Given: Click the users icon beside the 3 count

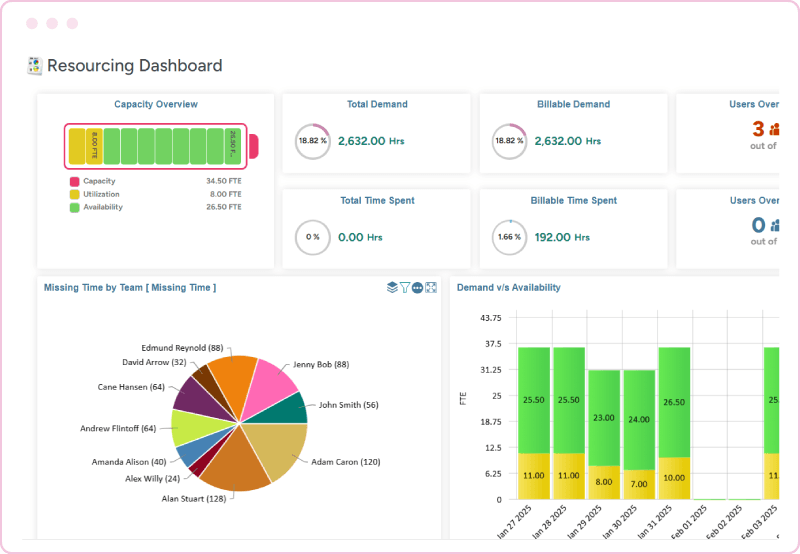Looking at the screenshot, I should coord(773,129).
